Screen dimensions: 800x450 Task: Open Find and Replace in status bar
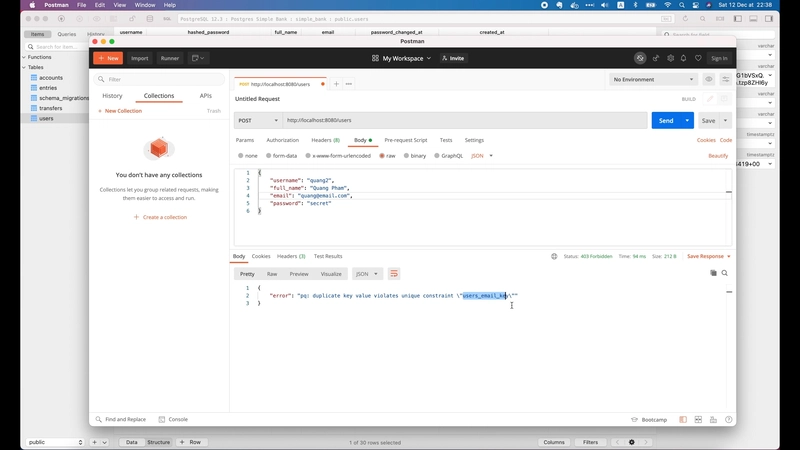click(x=121, y=419)
